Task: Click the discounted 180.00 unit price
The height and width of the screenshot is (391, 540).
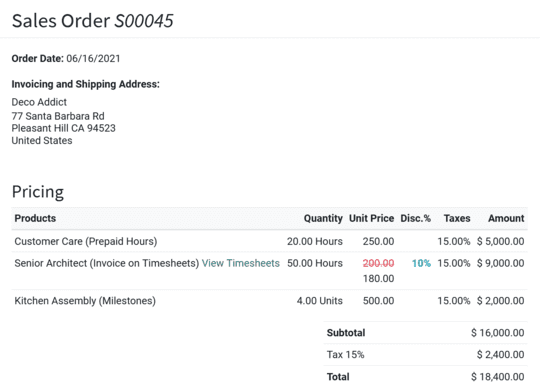Action: [x=378, y=278]
